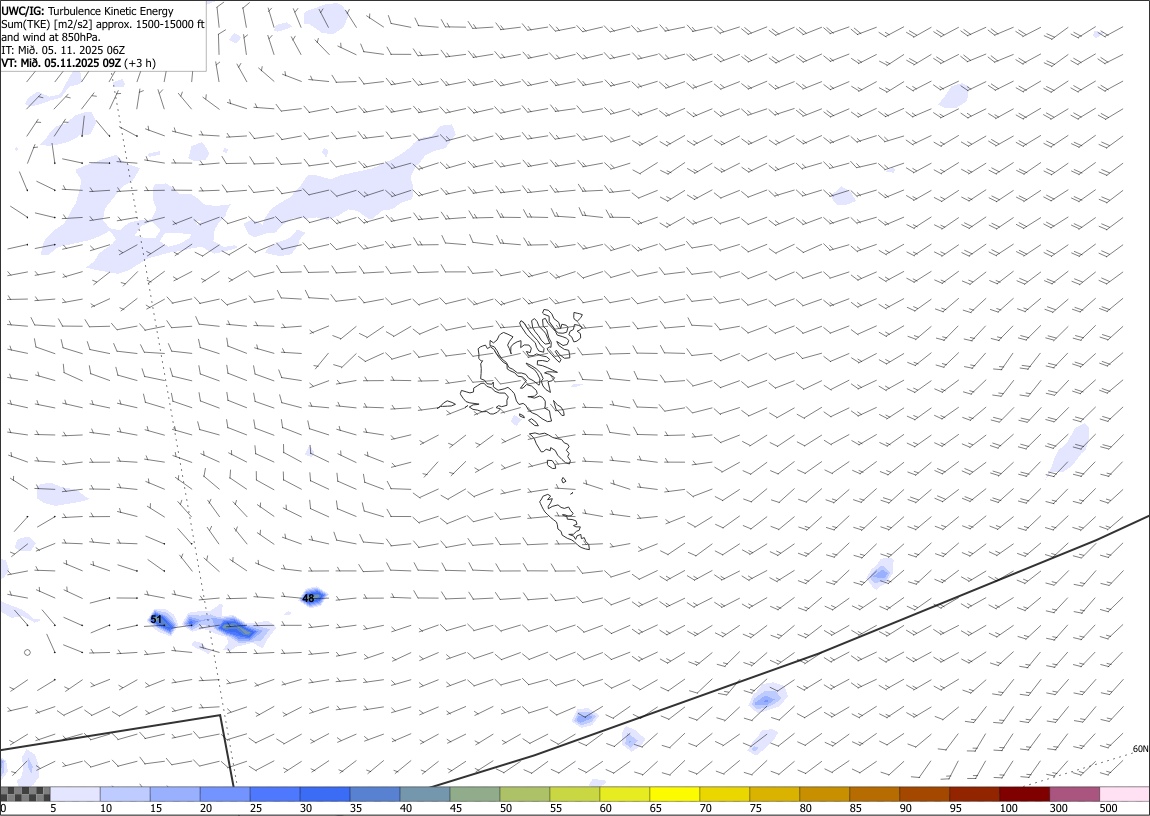Select the 15–20 periwinkle legend swatch

175,794
